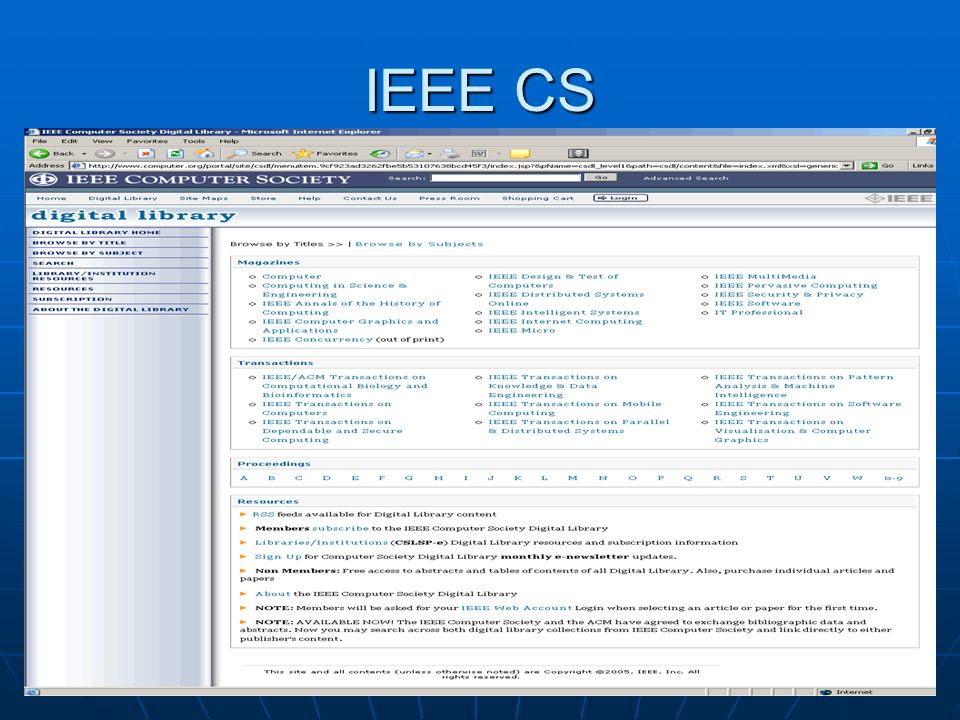Screen dimensions: 960x720
Task: Open the History icon in toolbar
Action: (380, 154)
